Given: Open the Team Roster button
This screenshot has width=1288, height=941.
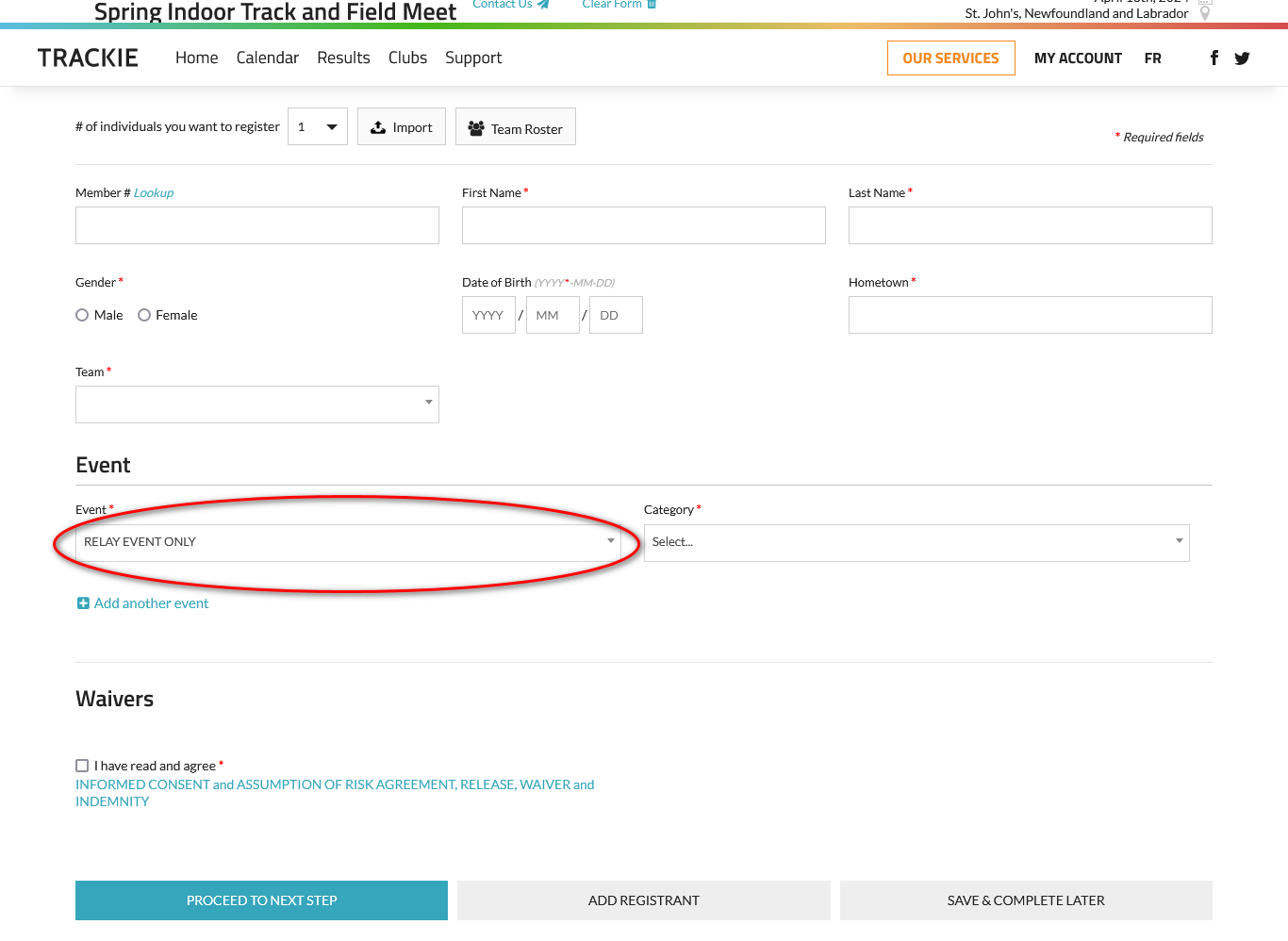Looking at the screenshot, I should (x=515, y=127).
